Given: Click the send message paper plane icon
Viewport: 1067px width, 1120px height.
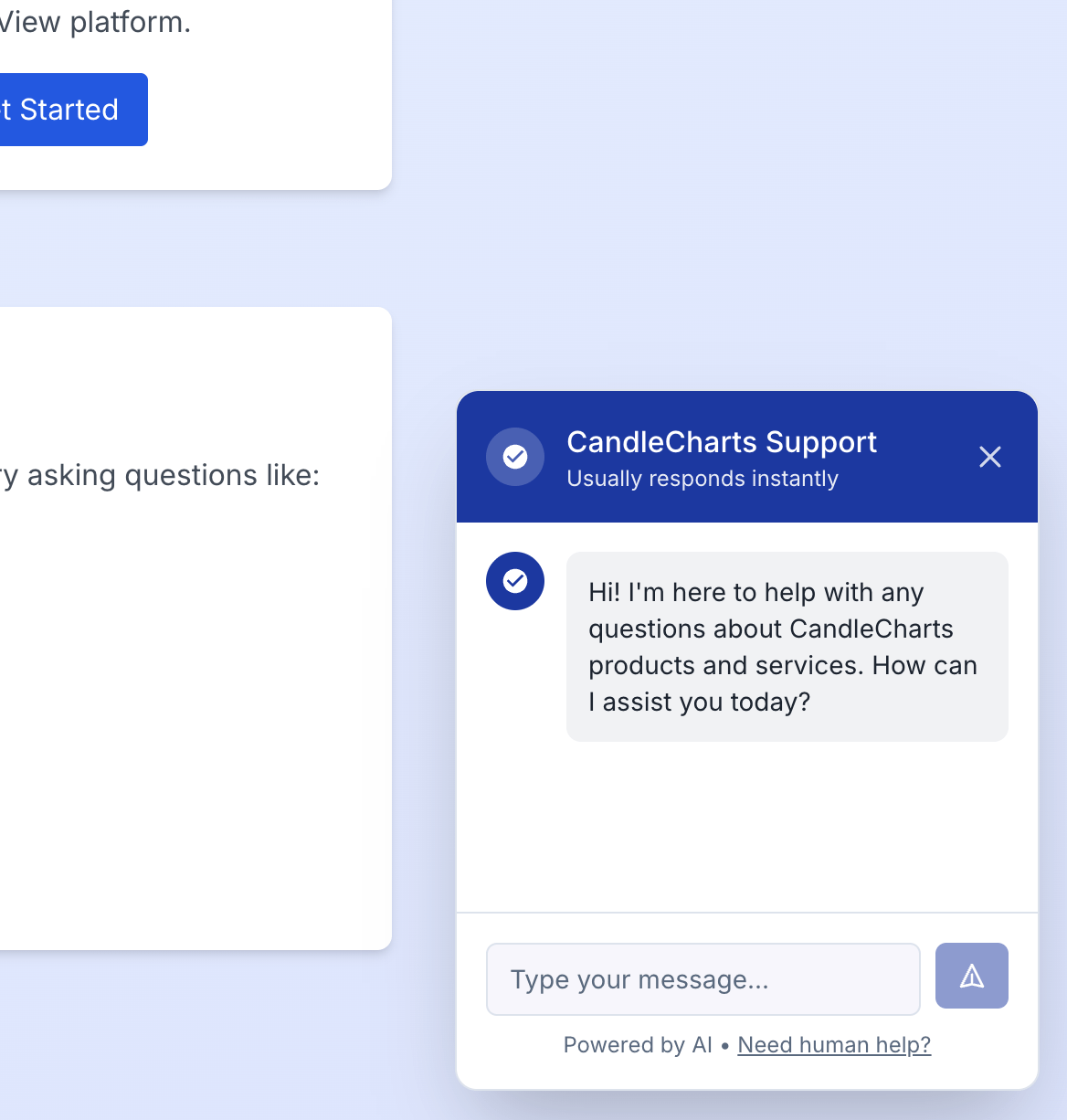Looking at the screenshot, I should tap(971, 975).
